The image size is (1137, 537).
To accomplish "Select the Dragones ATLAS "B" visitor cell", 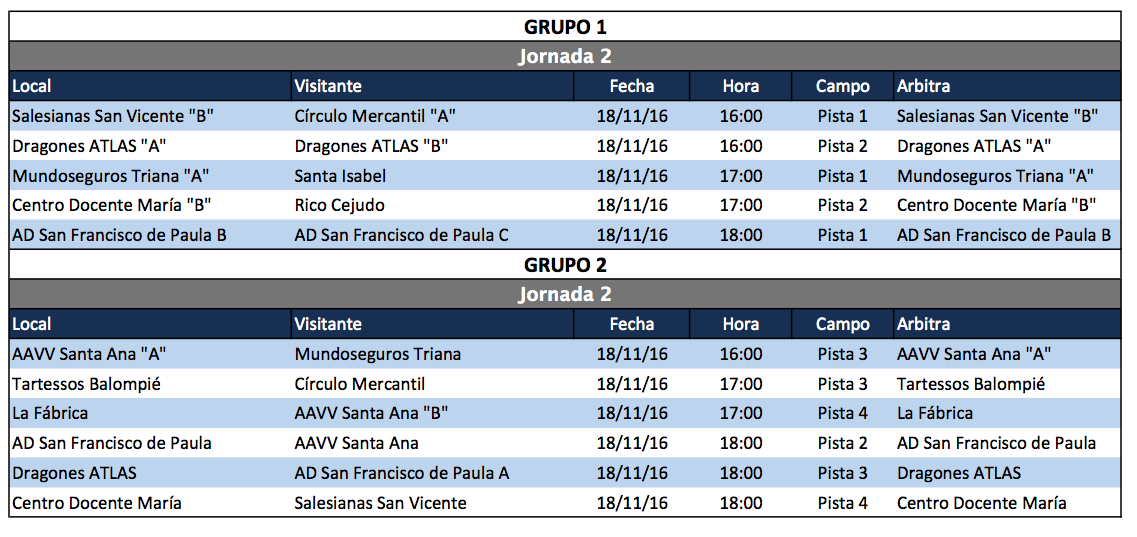I will click(371, 146).
